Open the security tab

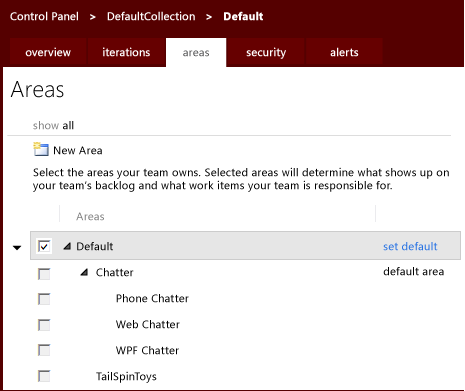266,52
